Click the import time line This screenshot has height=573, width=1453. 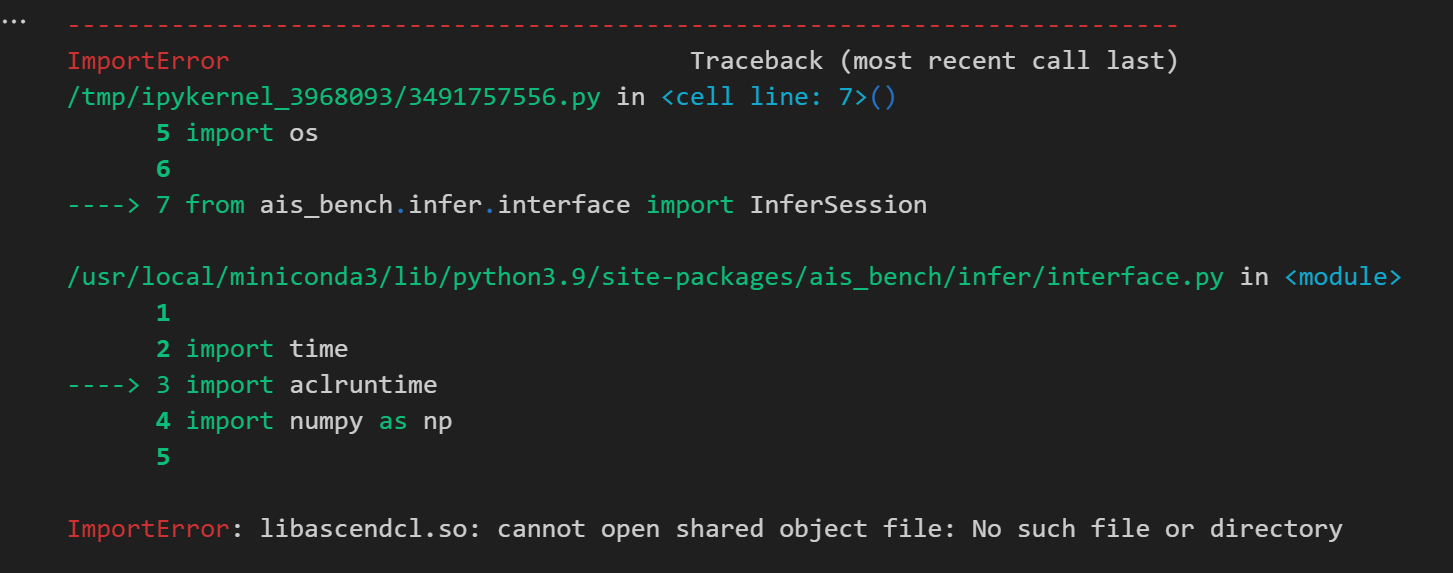[266, 349]
